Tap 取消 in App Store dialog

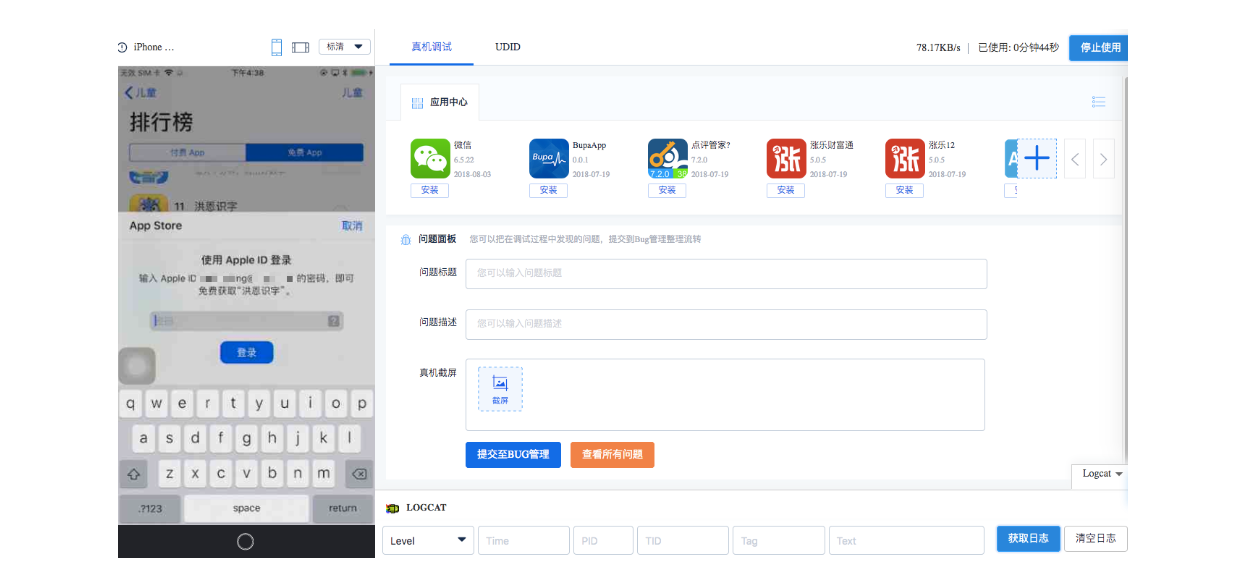[352, 226]
